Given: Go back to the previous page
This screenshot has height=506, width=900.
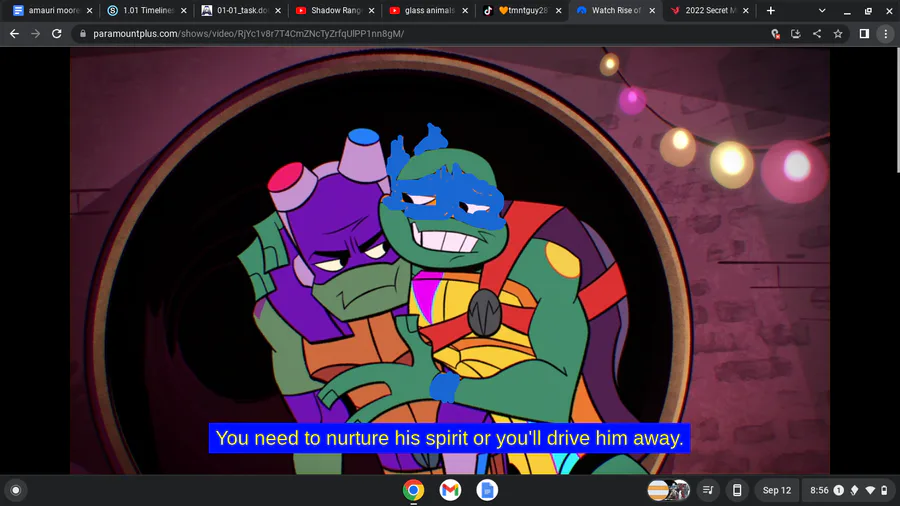Looking at the screenshot, I should point(14,34).
